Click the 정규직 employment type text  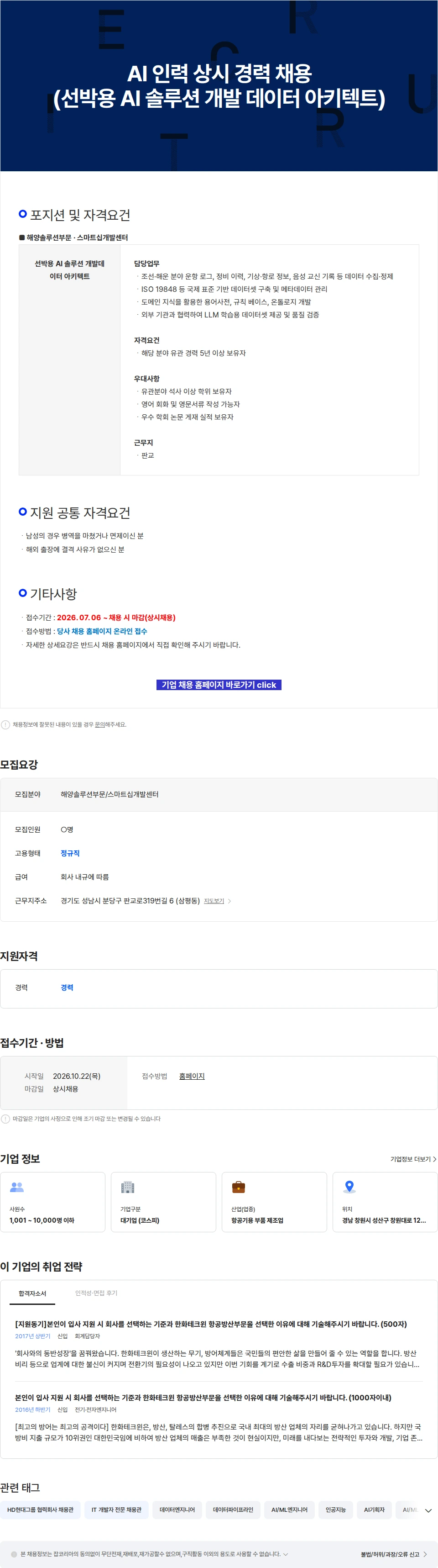[x=70, y=853]
